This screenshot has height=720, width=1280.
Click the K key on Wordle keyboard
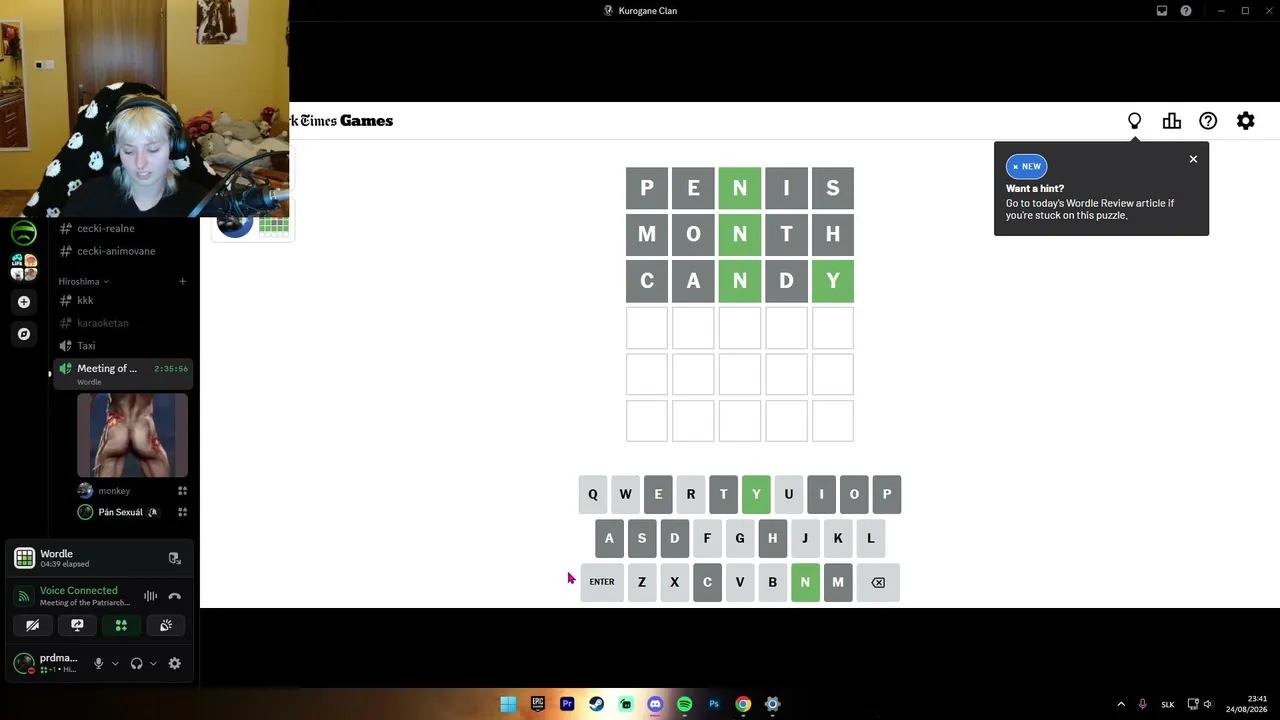pyautogui.click(x=838, y=538)
